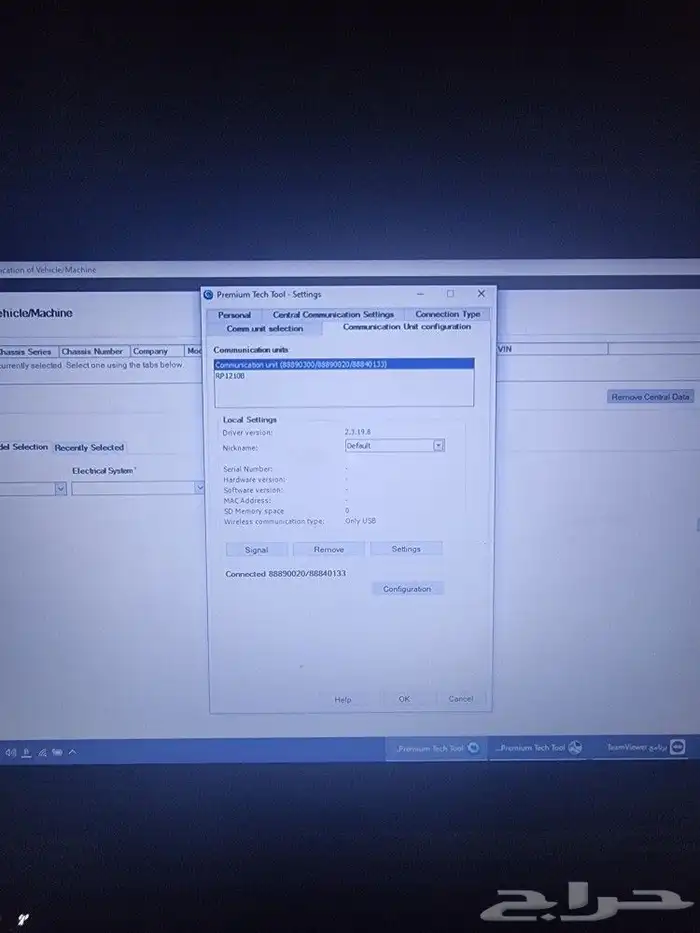Cancel the Settings dialog
The image size is (700, 933).
461,699
